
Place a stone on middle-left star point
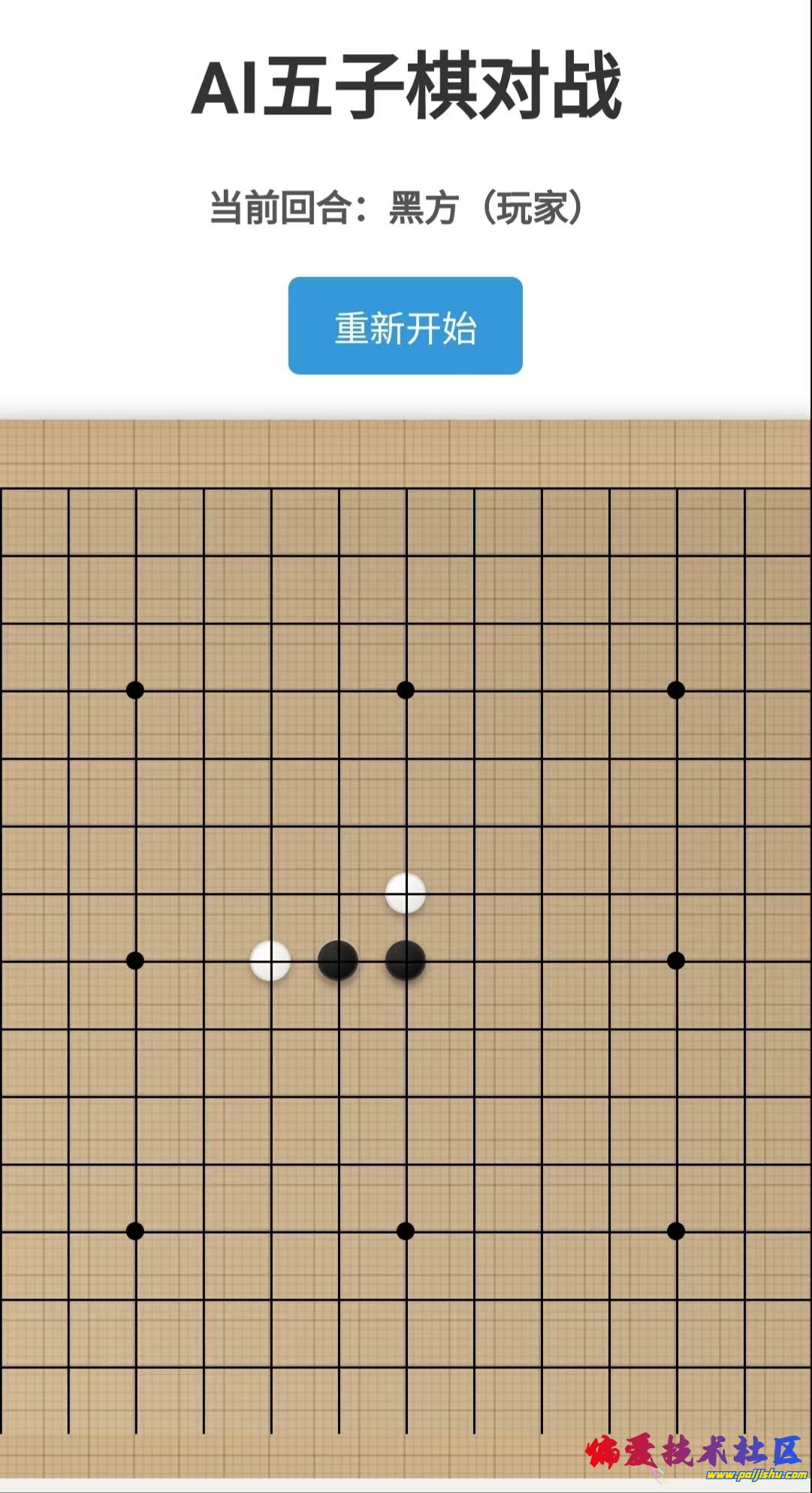click(135, 960)
